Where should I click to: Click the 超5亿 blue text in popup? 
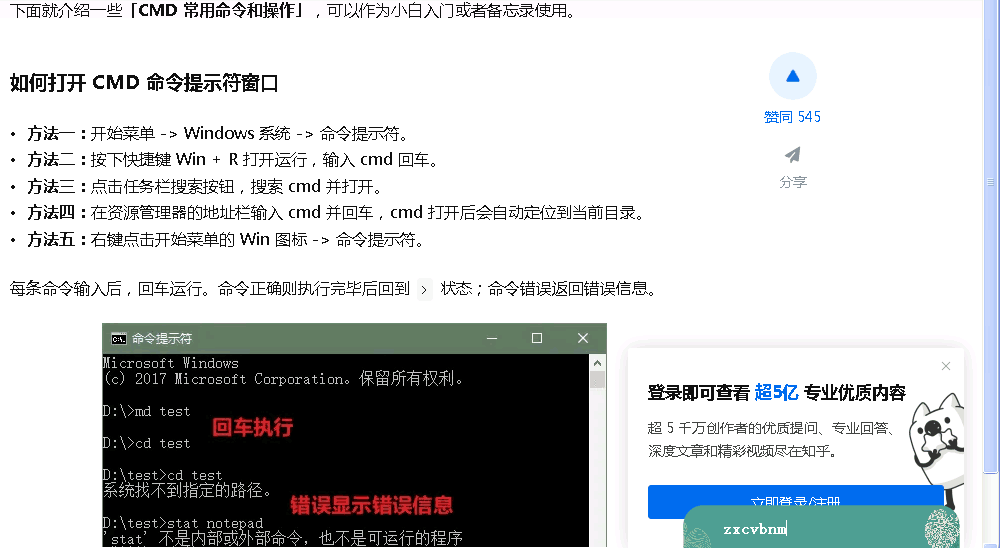coord(776,392)
